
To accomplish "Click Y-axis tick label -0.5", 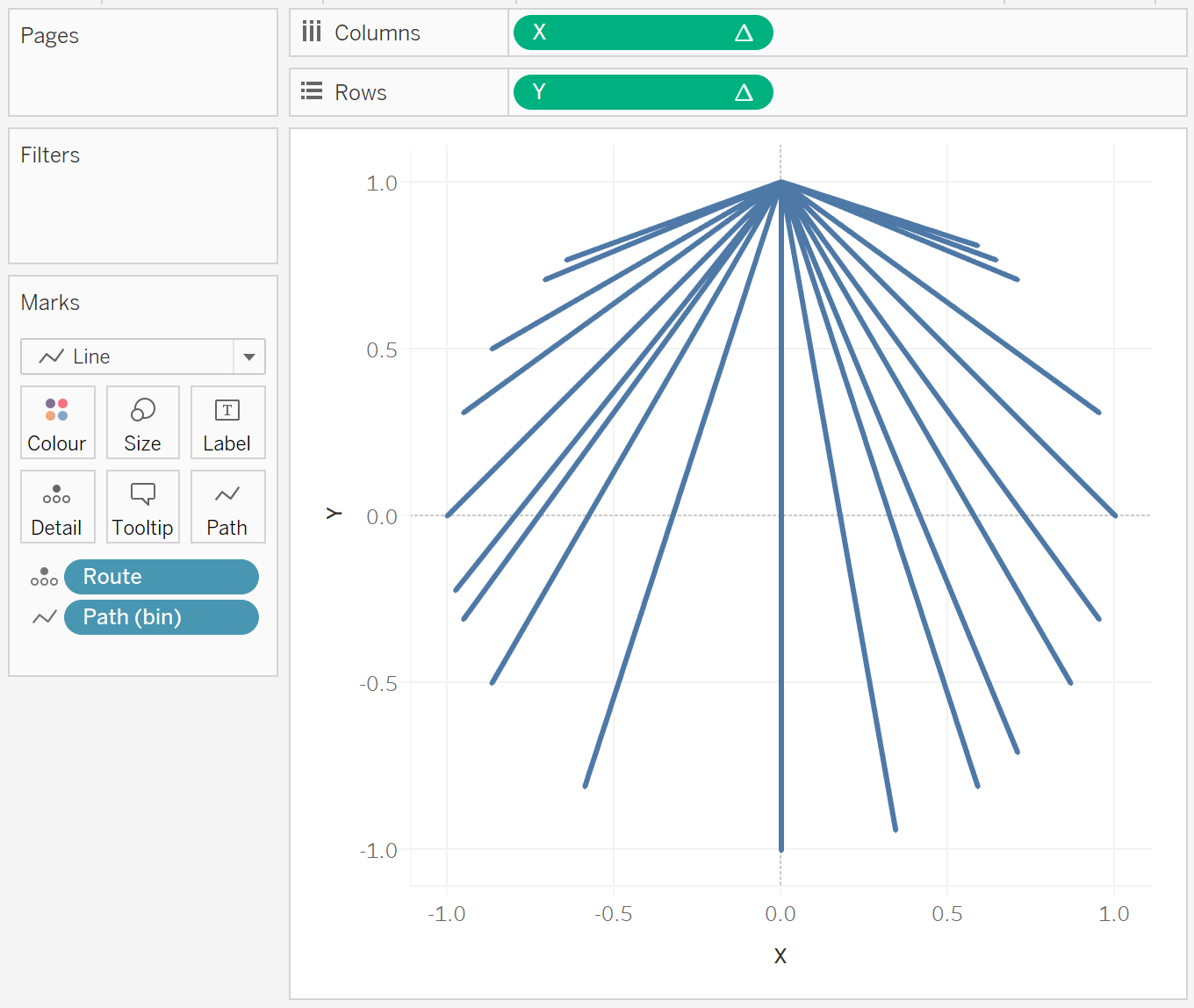I will (378, 683).
